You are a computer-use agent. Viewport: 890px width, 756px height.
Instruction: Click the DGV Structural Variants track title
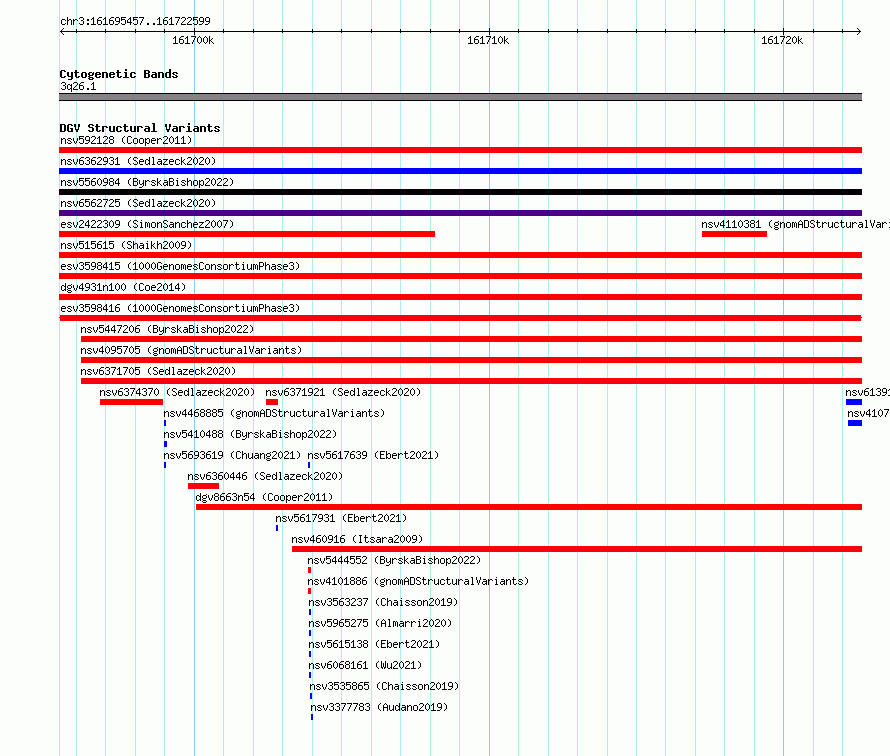pos(140,128)
